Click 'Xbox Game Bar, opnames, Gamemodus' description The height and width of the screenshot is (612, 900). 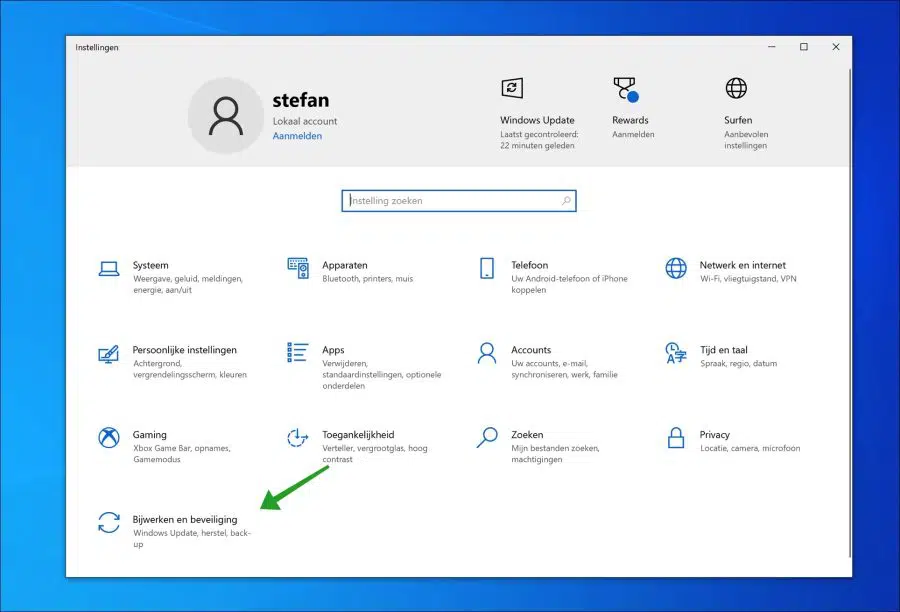[x=181, y=454]
